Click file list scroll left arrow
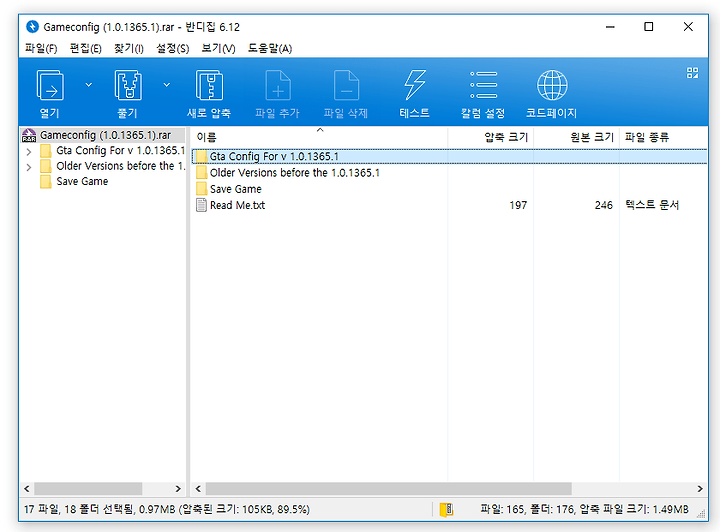720x532 pixels. 198,489
